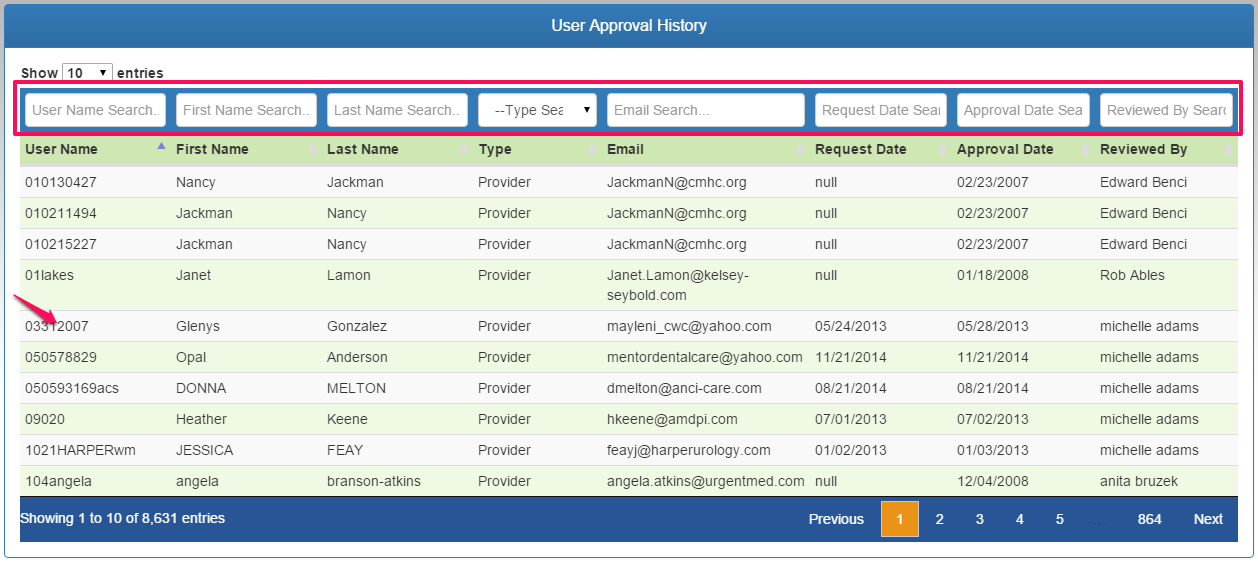Open the Type search filter dropdown
The height and width of the screenshot is (562, 1258).
click(537, 110)
